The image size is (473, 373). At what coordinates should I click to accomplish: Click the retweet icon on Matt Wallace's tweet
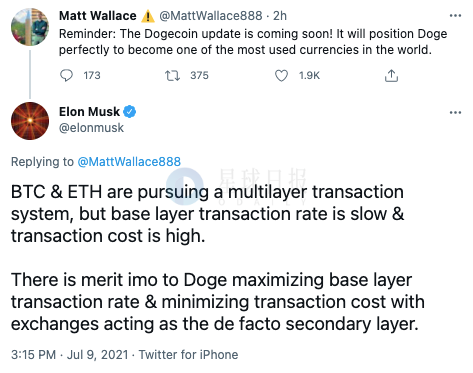click(173, 76)
